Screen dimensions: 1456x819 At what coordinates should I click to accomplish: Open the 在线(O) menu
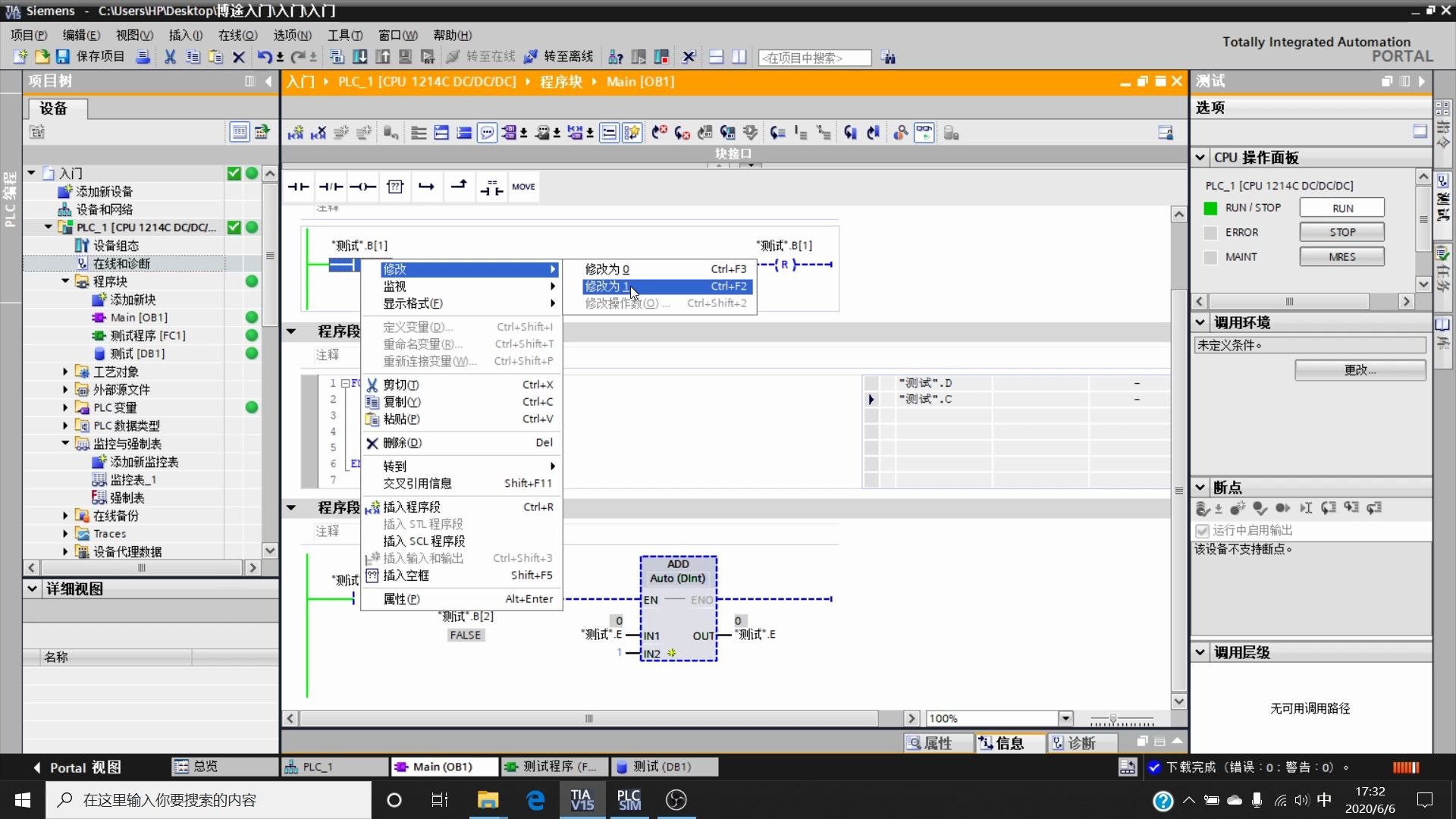coord(237,35)
